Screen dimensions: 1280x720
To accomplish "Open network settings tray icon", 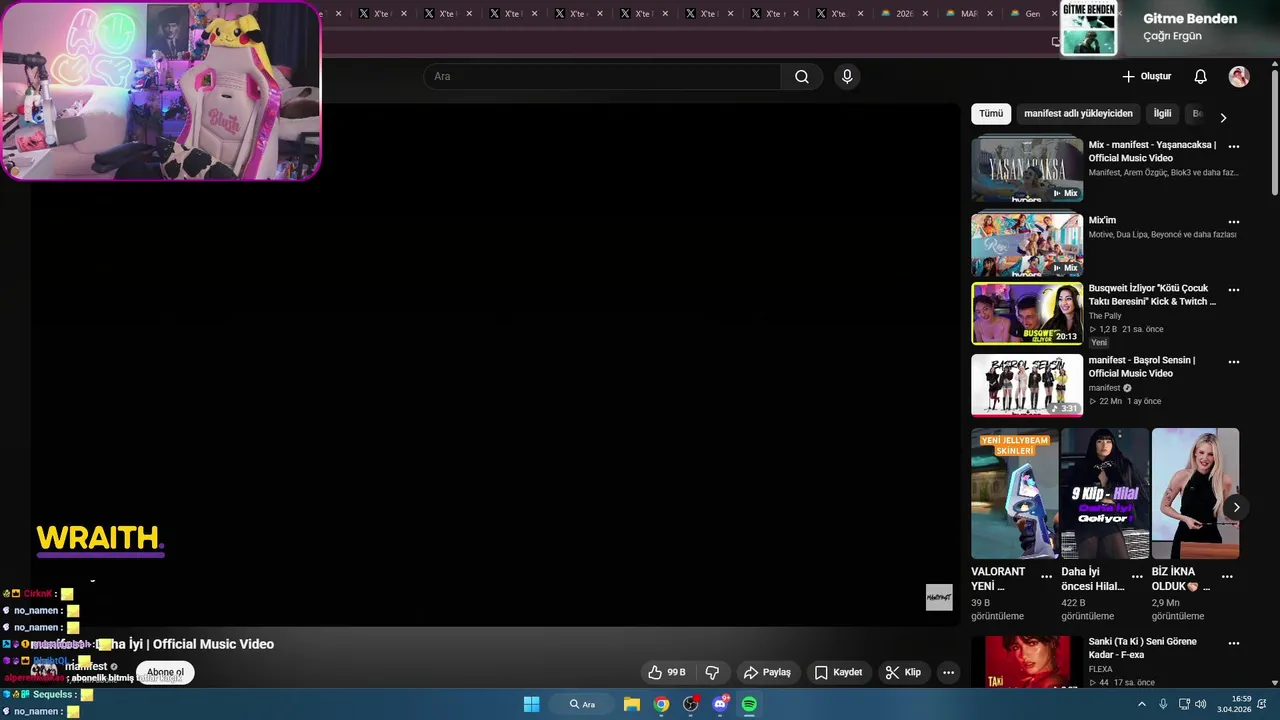I will (1184, 704).
